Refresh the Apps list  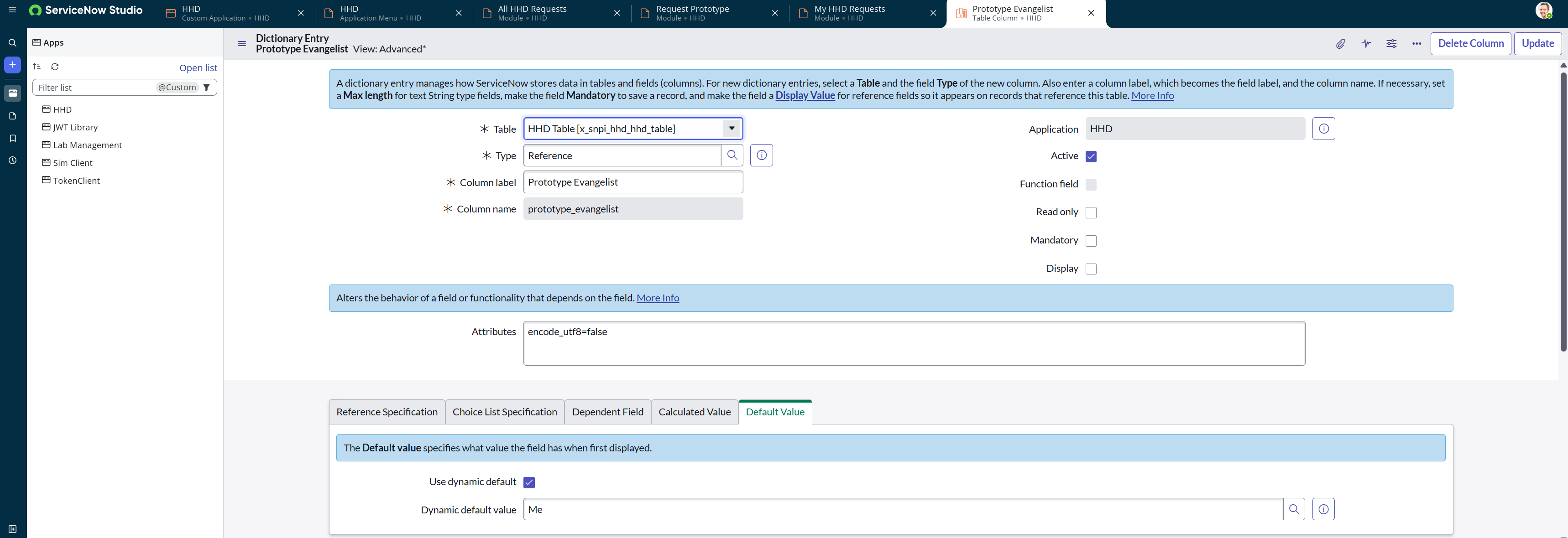click(55, 66)
